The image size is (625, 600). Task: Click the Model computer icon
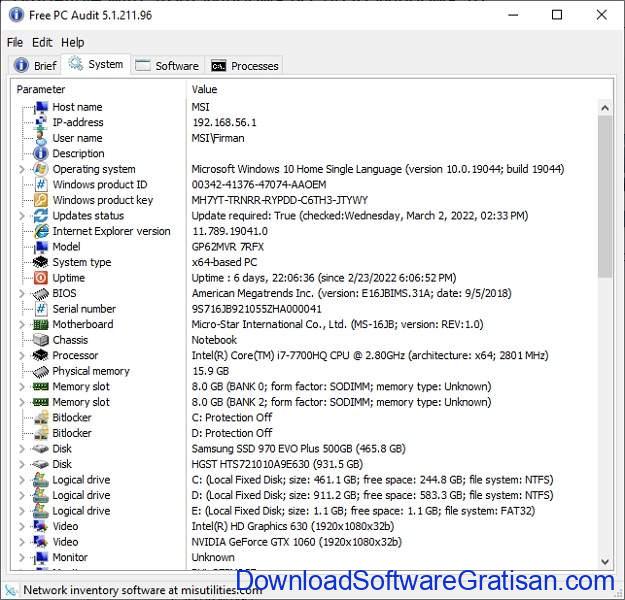pyautogui.click(x=41, y=247)
